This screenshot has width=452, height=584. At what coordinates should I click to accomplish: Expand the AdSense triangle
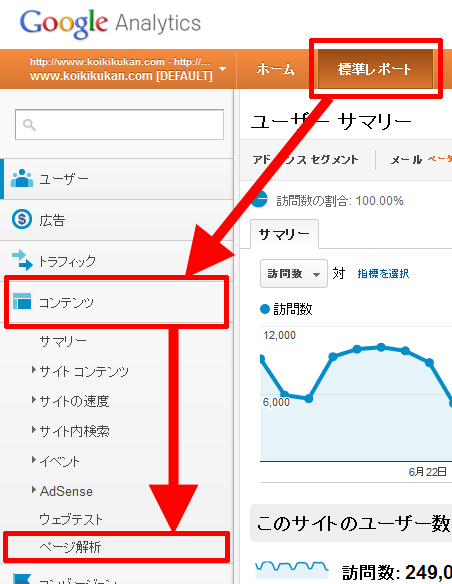(34, 489)
